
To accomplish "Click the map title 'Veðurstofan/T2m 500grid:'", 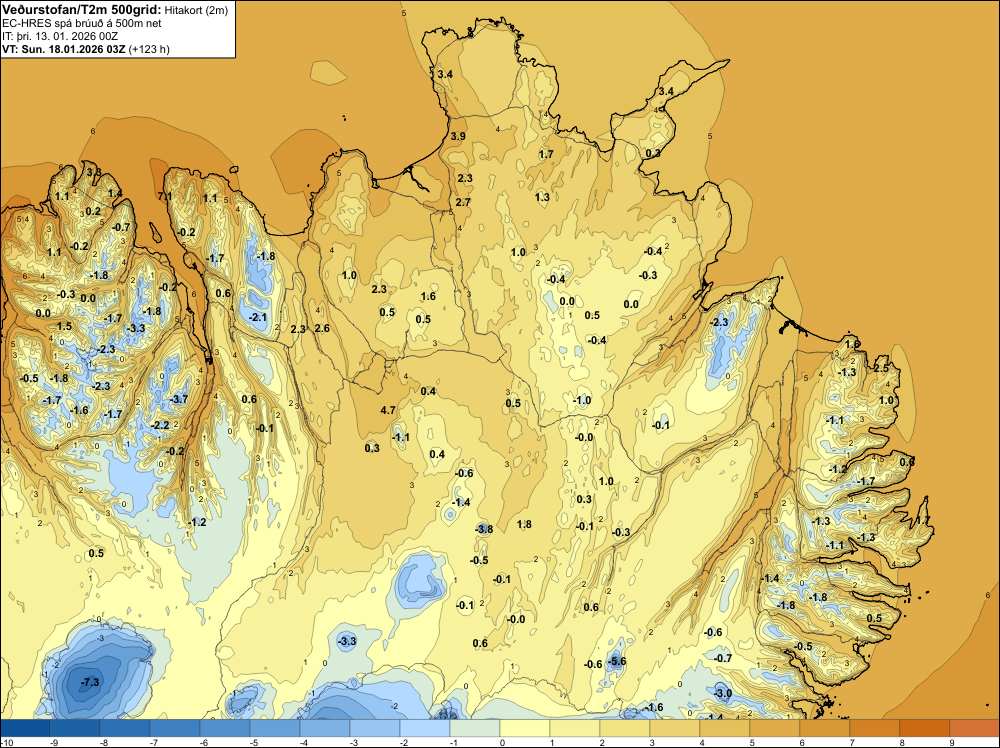I will pos(82,10).
